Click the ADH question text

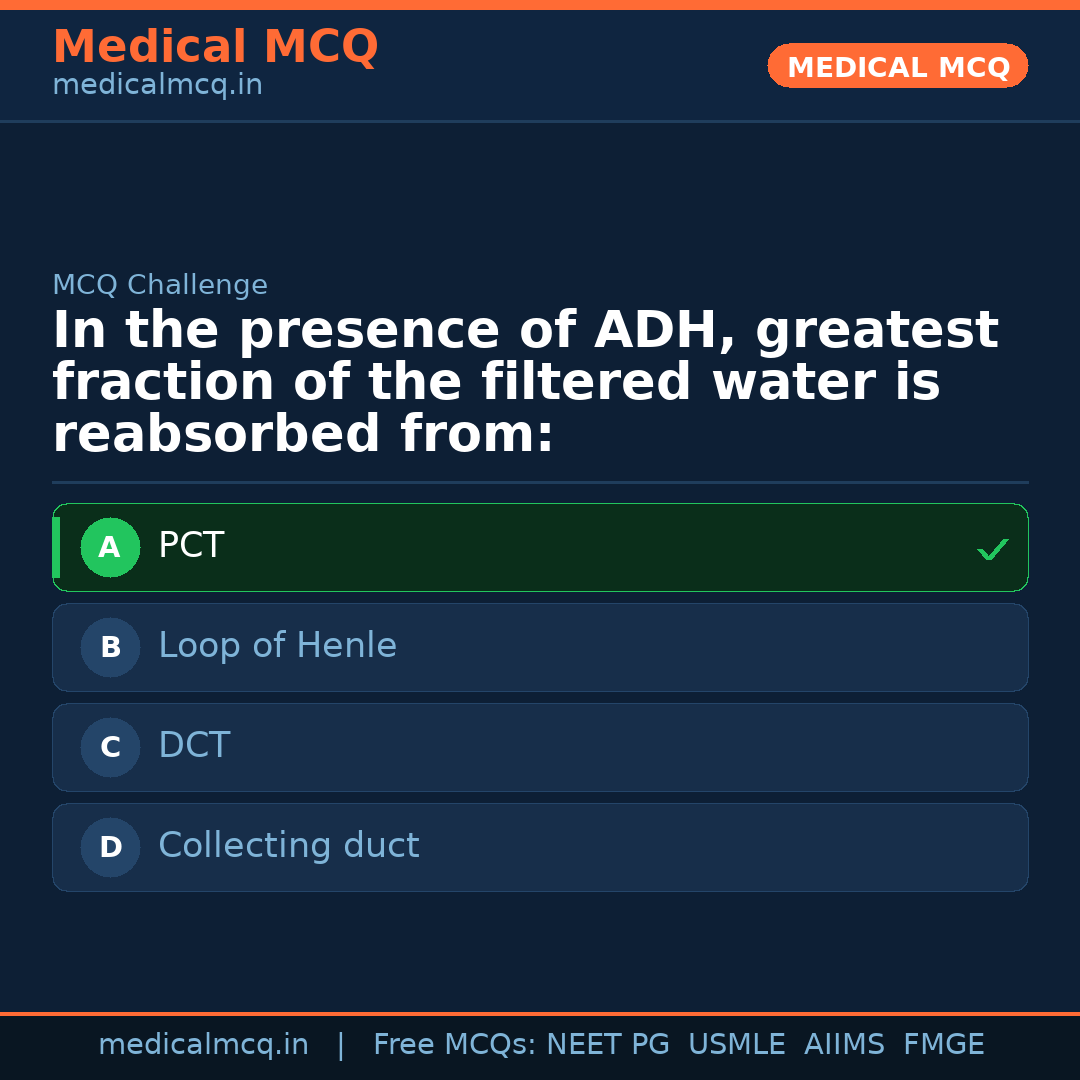click(525, 382)
